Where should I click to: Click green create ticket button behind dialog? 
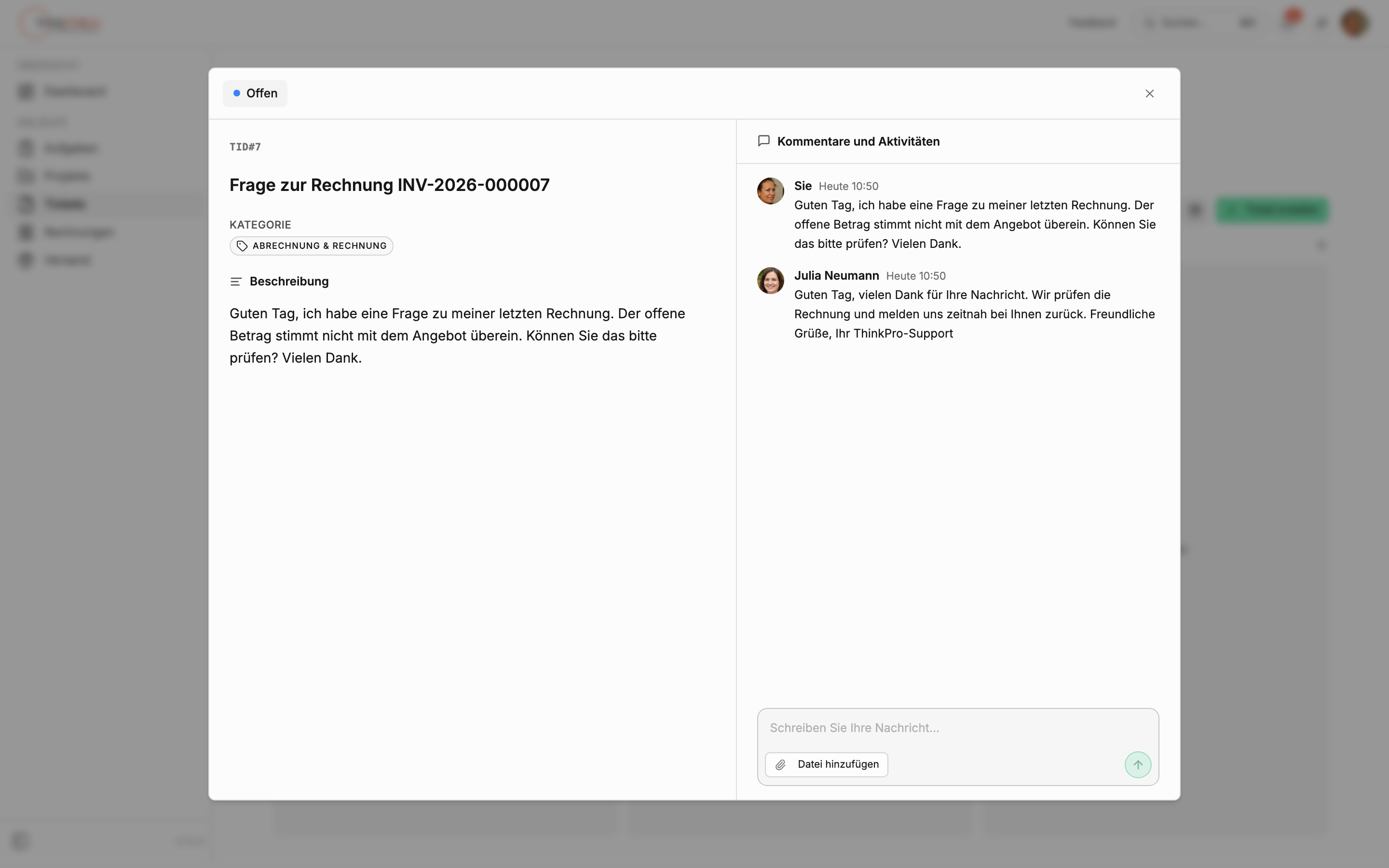1272,210
